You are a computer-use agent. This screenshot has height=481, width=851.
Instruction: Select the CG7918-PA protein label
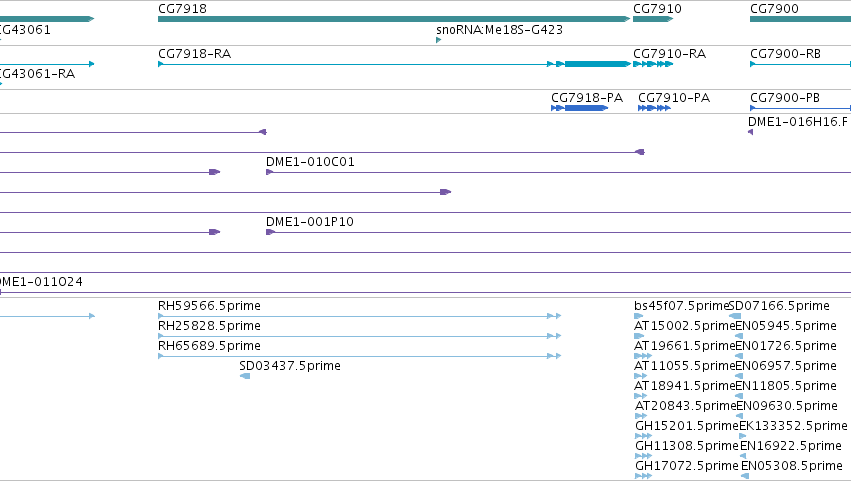click(x=587, y=98)
